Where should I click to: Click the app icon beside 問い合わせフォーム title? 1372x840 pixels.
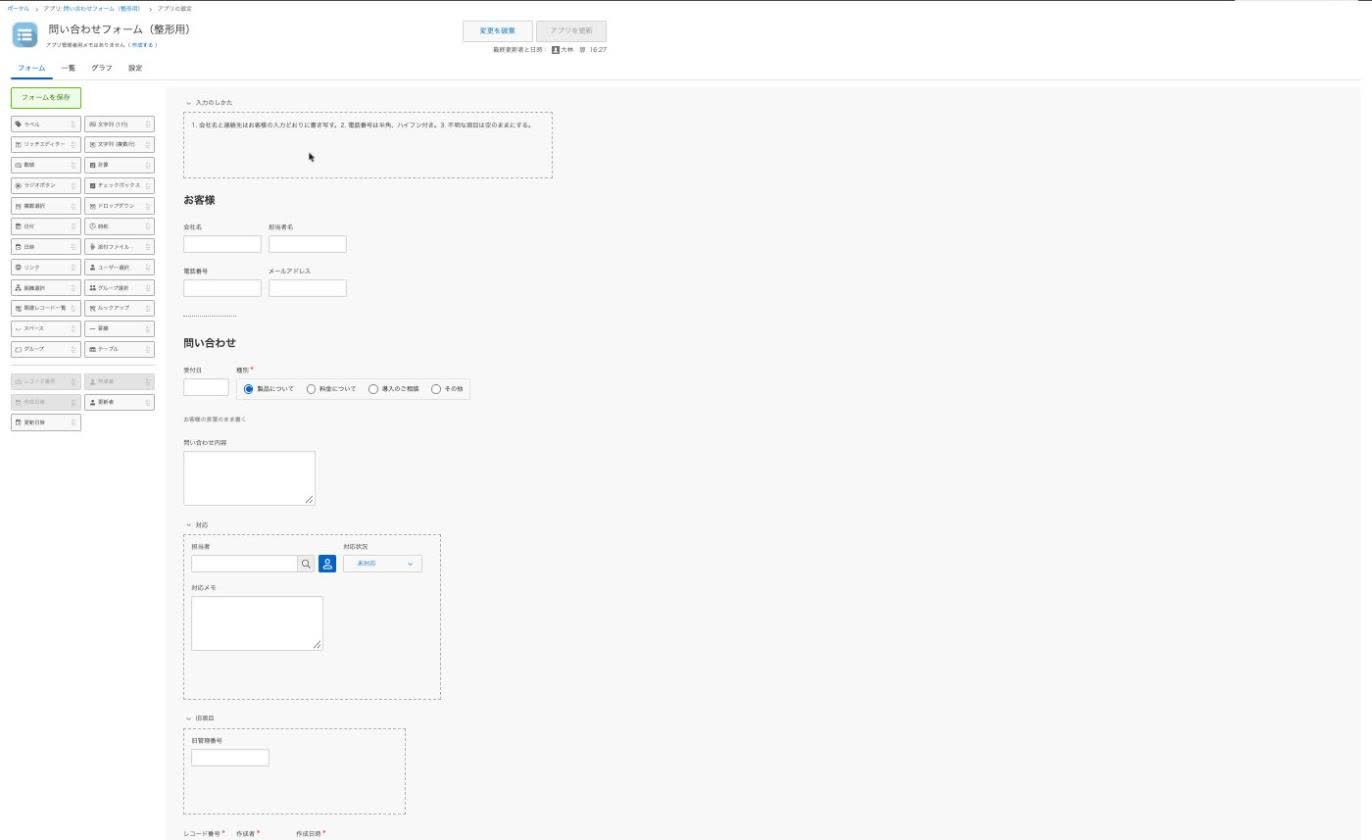click(25, 34)
